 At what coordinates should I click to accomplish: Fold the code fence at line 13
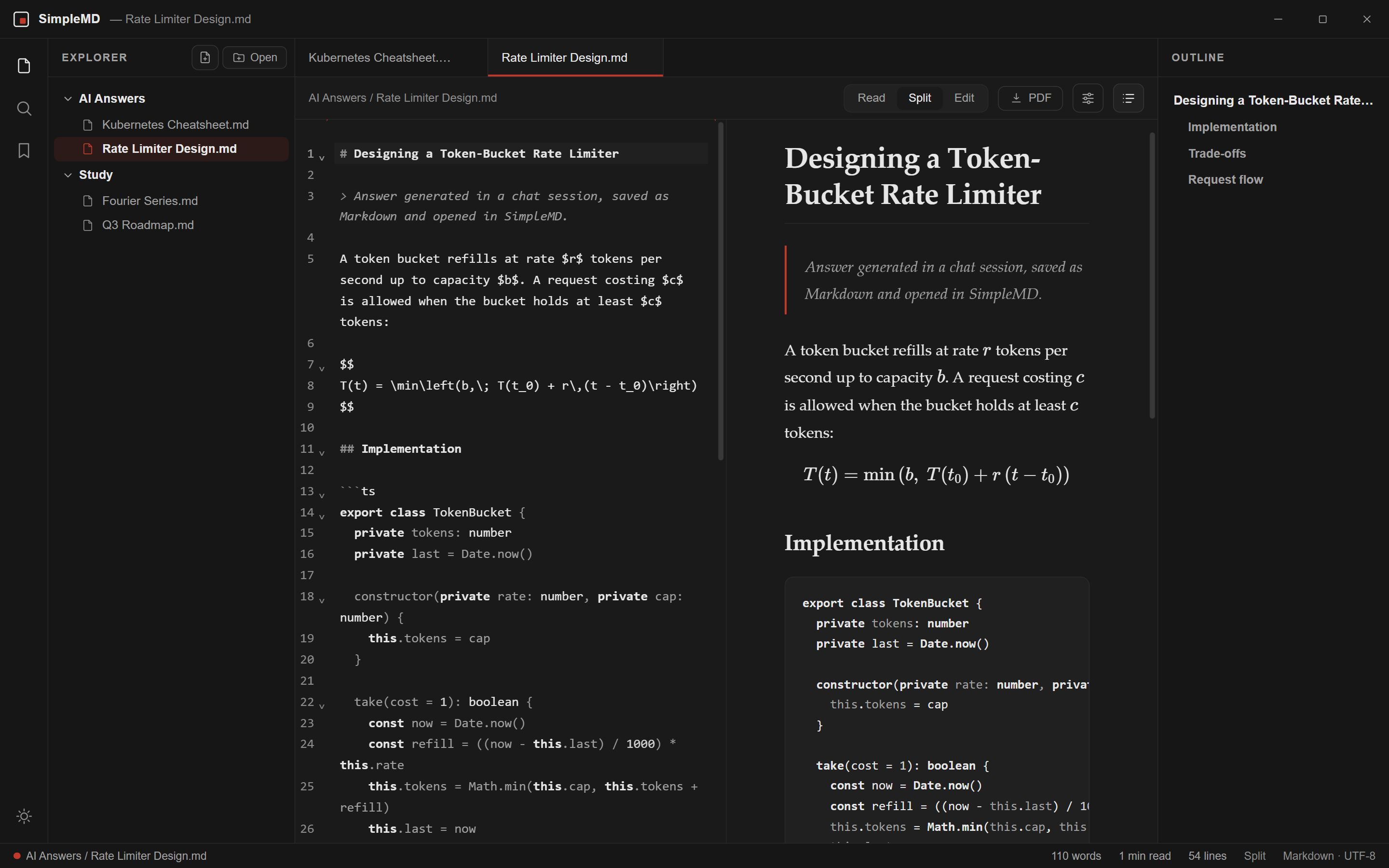coord(322,495)
